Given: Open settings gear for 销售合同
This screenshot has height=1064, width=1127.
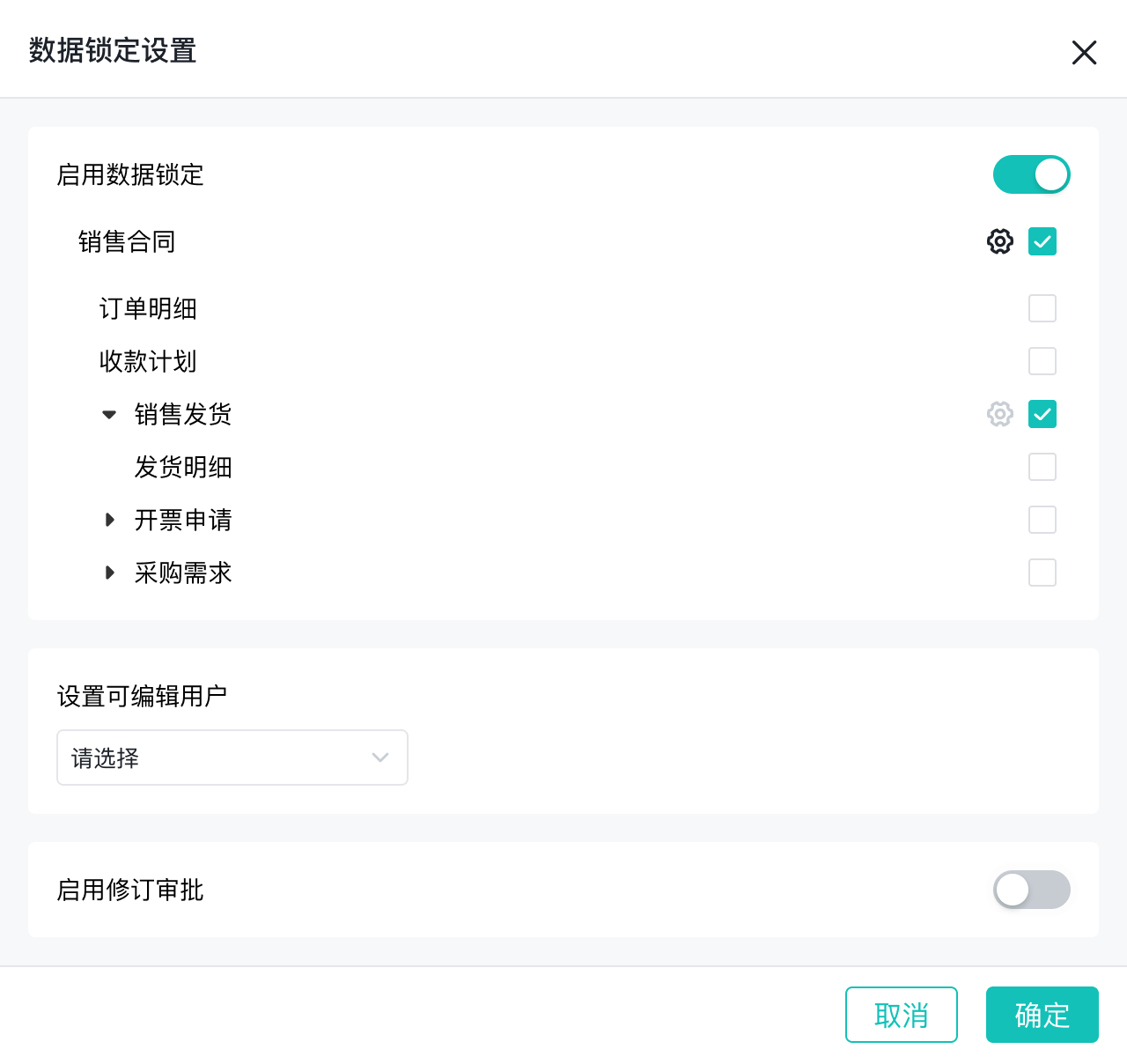Looking at the screenshot, I should (1000, 241).
